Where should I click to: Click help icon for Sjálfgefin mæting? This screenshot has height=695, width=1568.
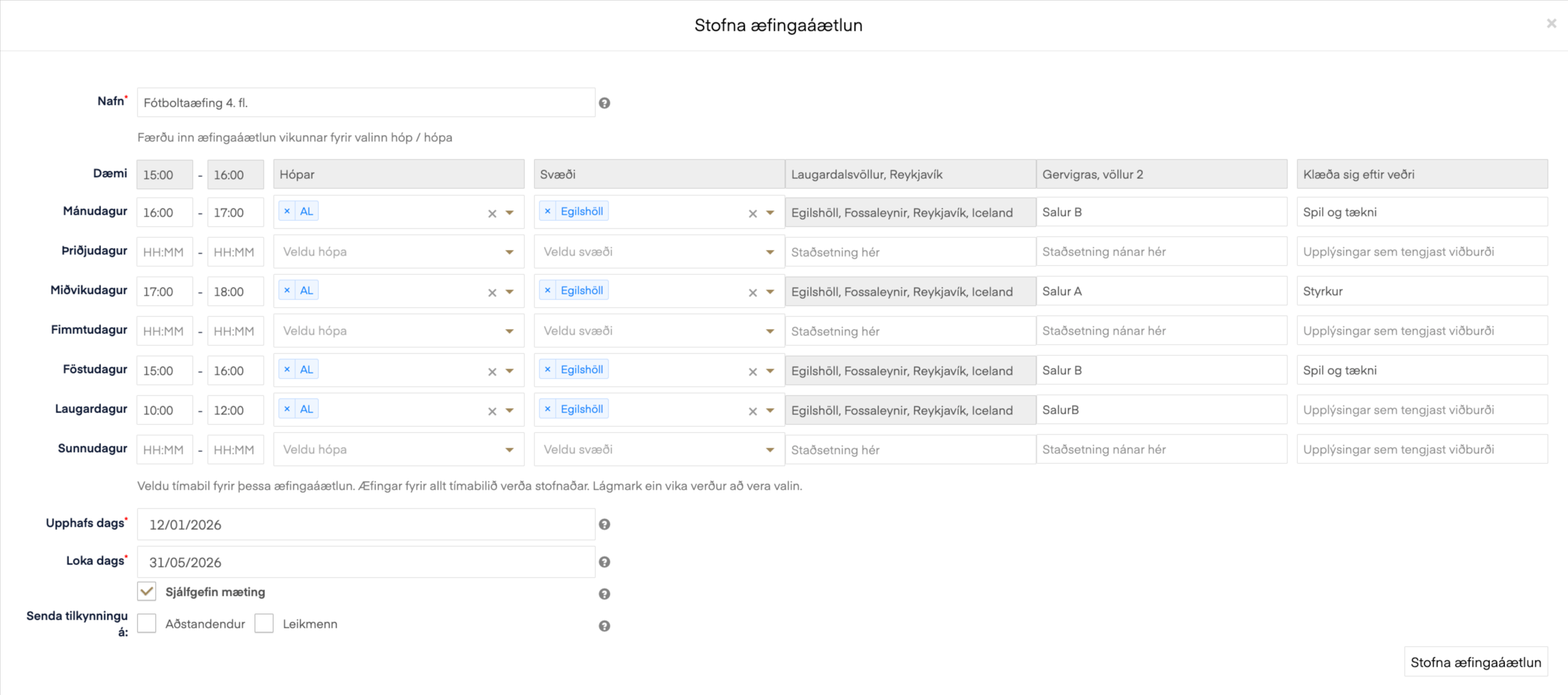(604, 594)
